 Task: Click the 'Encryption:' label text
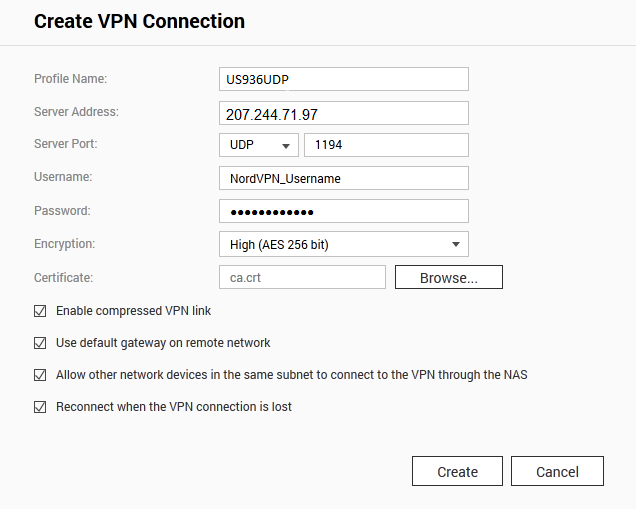point(64,244)
